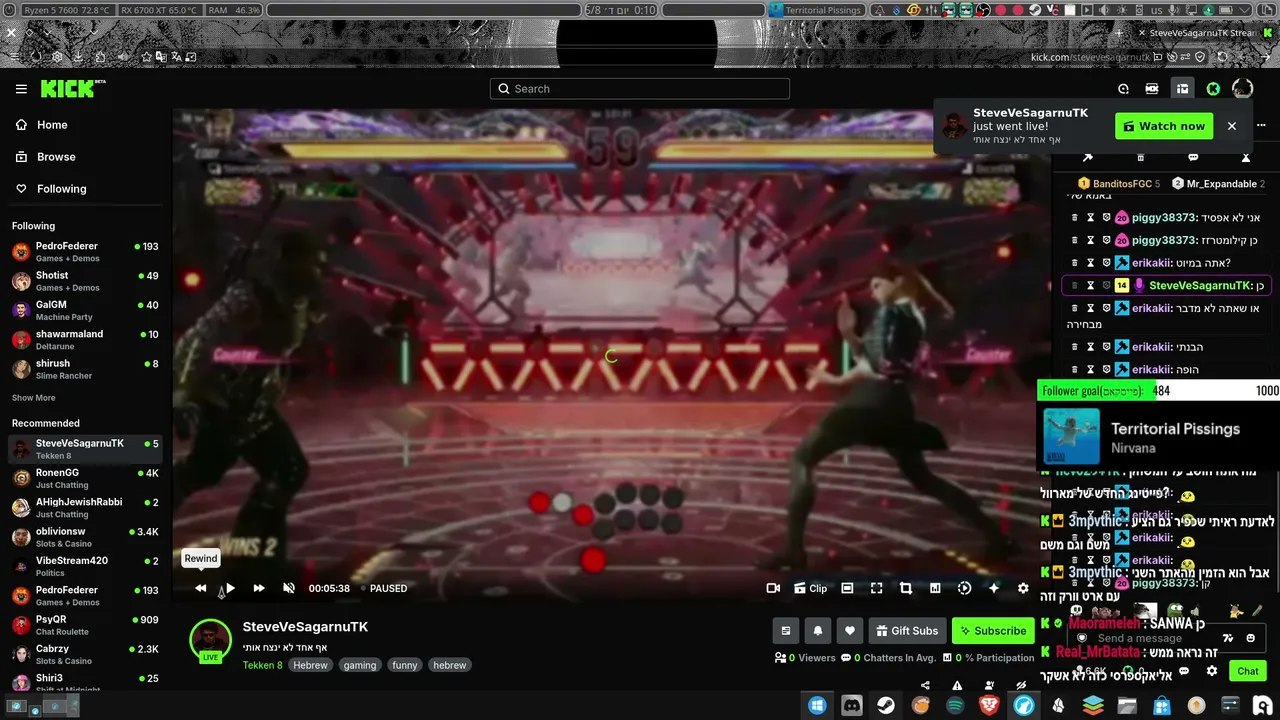Click the Gift Subs button

pyautogui.click(x=907, y=631)
